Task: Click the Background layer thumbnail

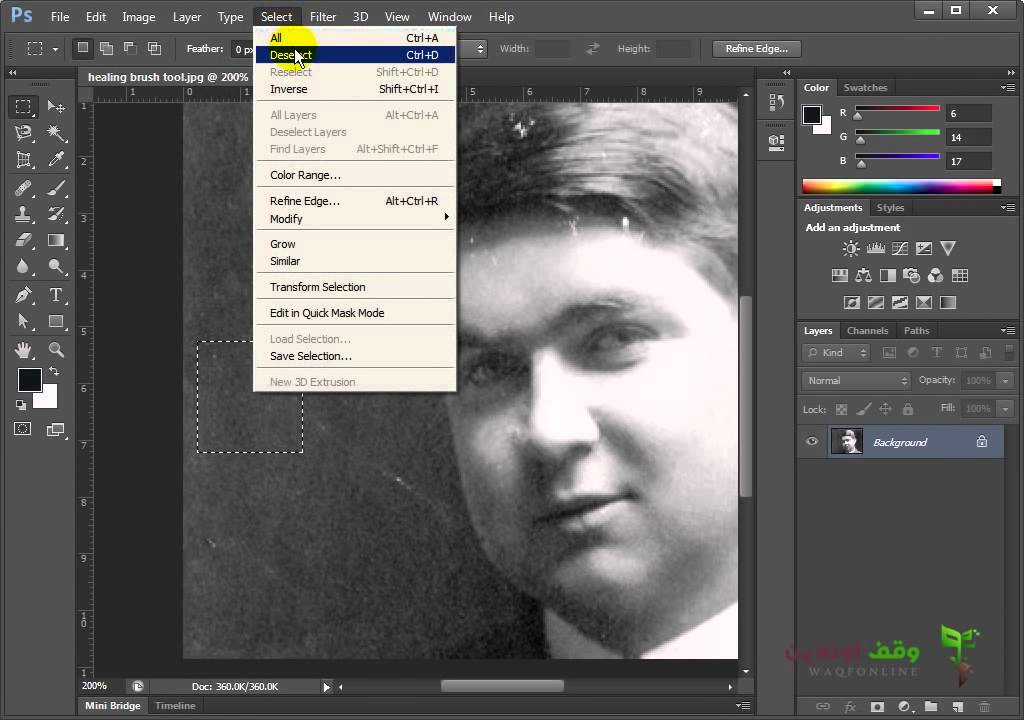Action: [847, 442]
